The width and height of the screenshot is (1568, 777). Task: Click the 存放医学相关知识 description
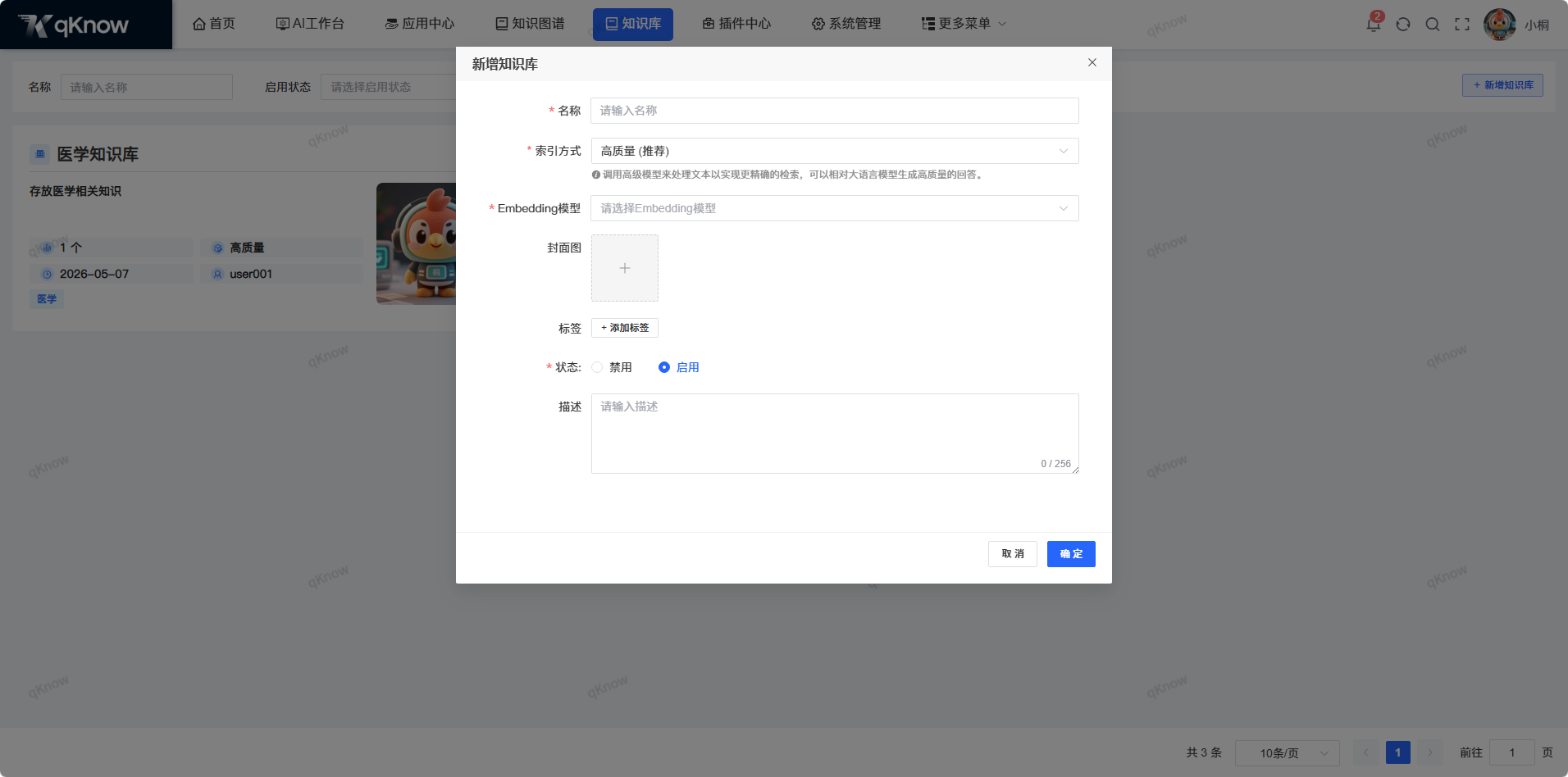(x=75, y=191)
